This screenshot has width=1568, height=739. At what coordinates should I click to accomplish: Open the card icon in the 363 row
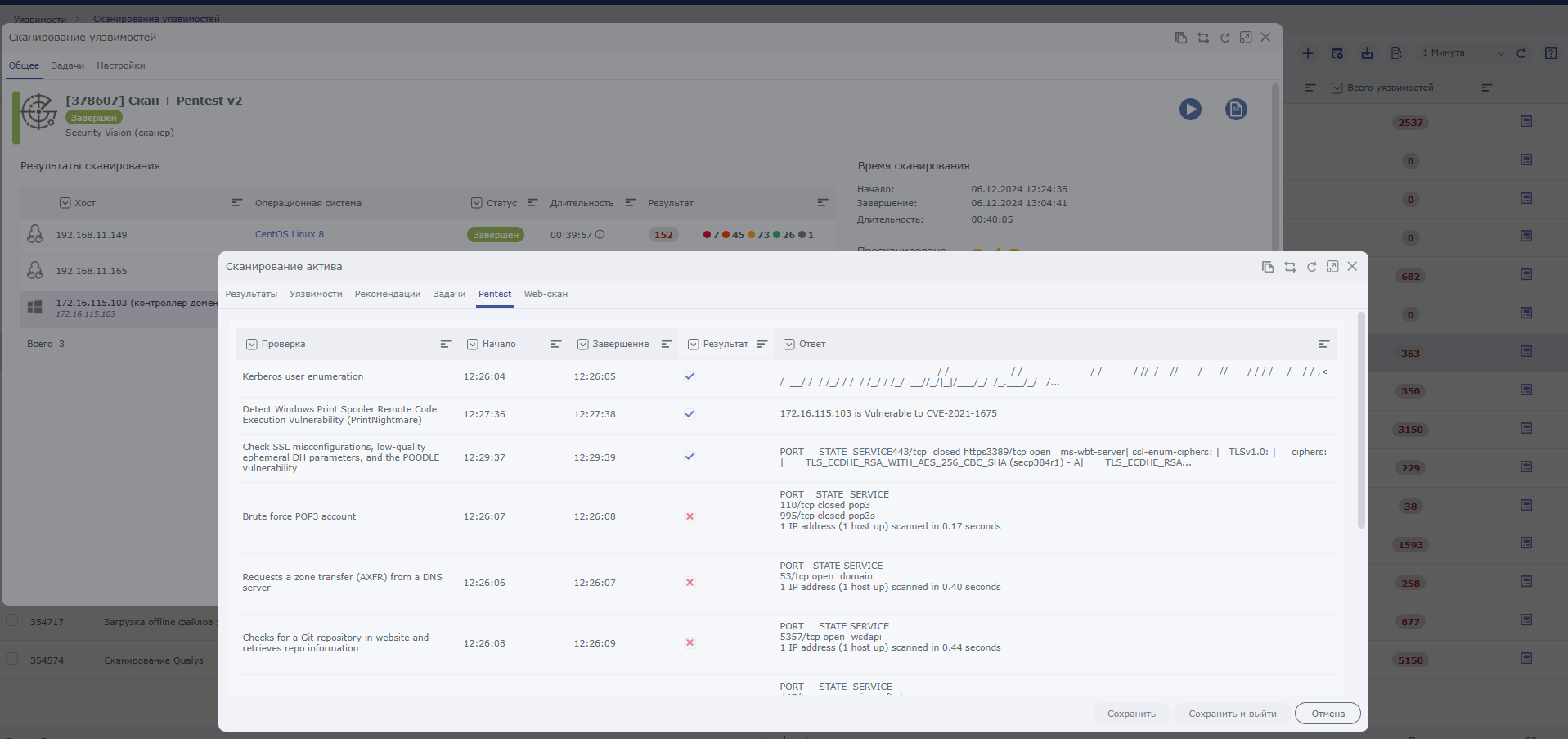click(1526, 351)
